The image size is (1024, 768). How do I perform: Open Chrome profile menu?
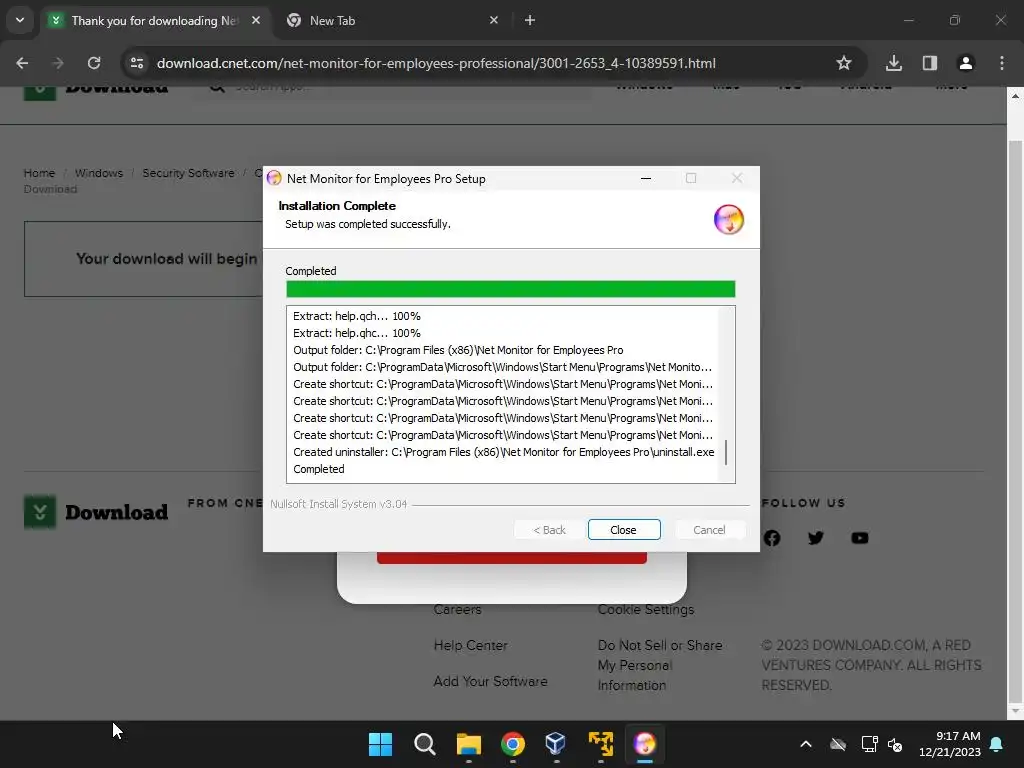tap(966, 63)
